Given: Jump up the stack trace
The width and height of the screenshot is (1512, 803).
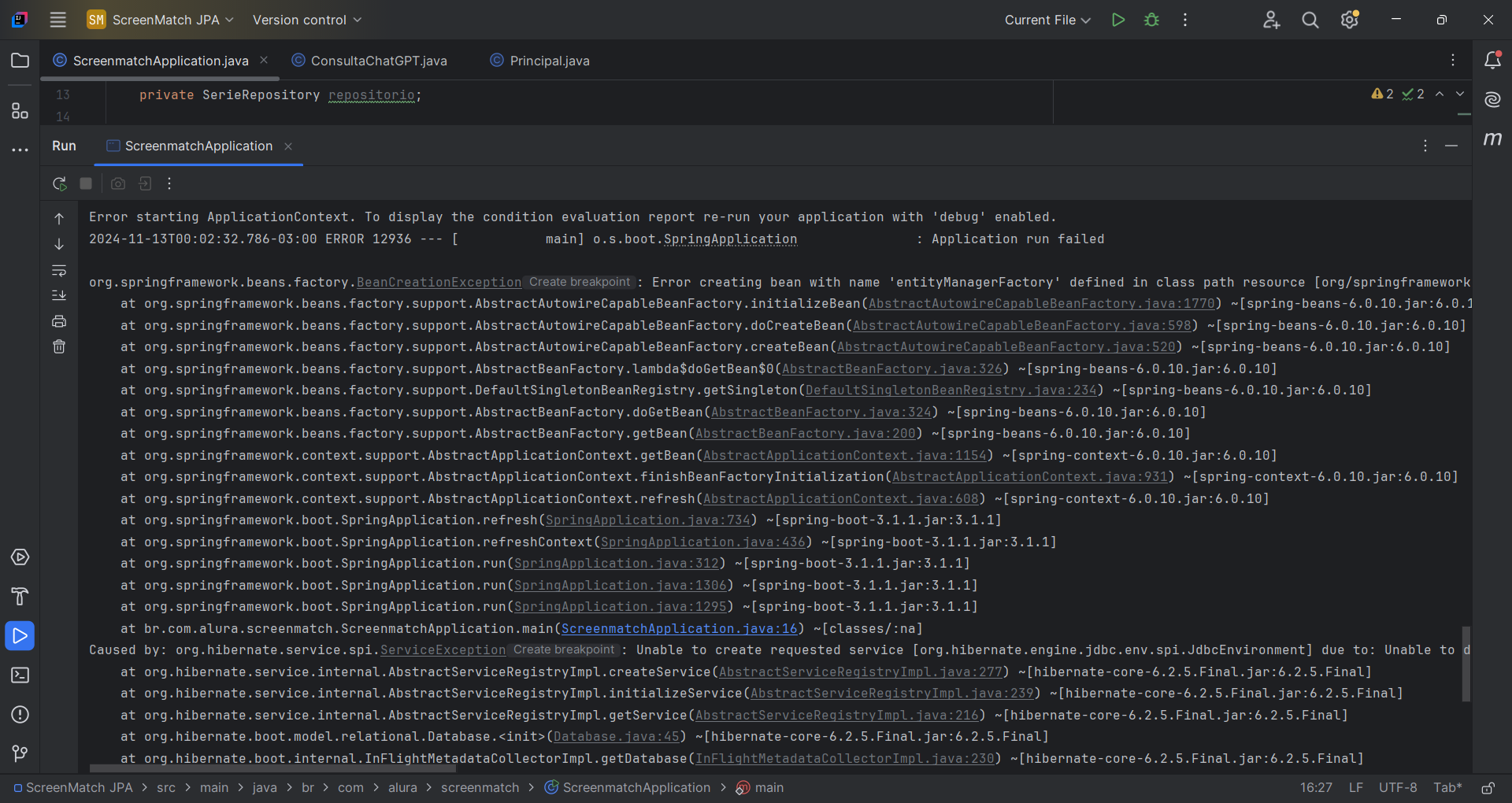Looking at the screenshot, I should pos(59,219).
